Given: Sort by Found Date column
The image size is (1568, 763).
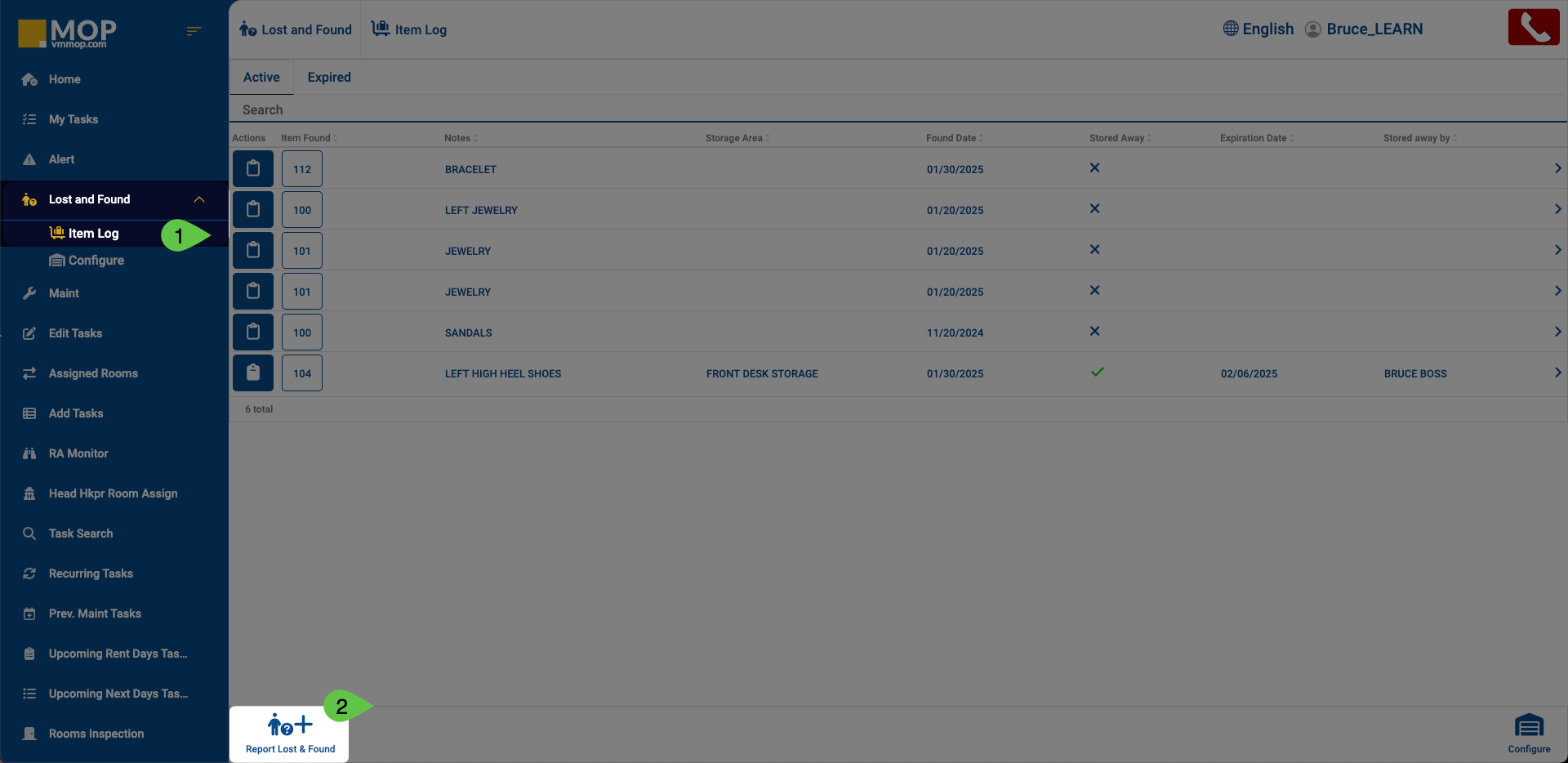Looking at the screenshot, I should [954, 138].
